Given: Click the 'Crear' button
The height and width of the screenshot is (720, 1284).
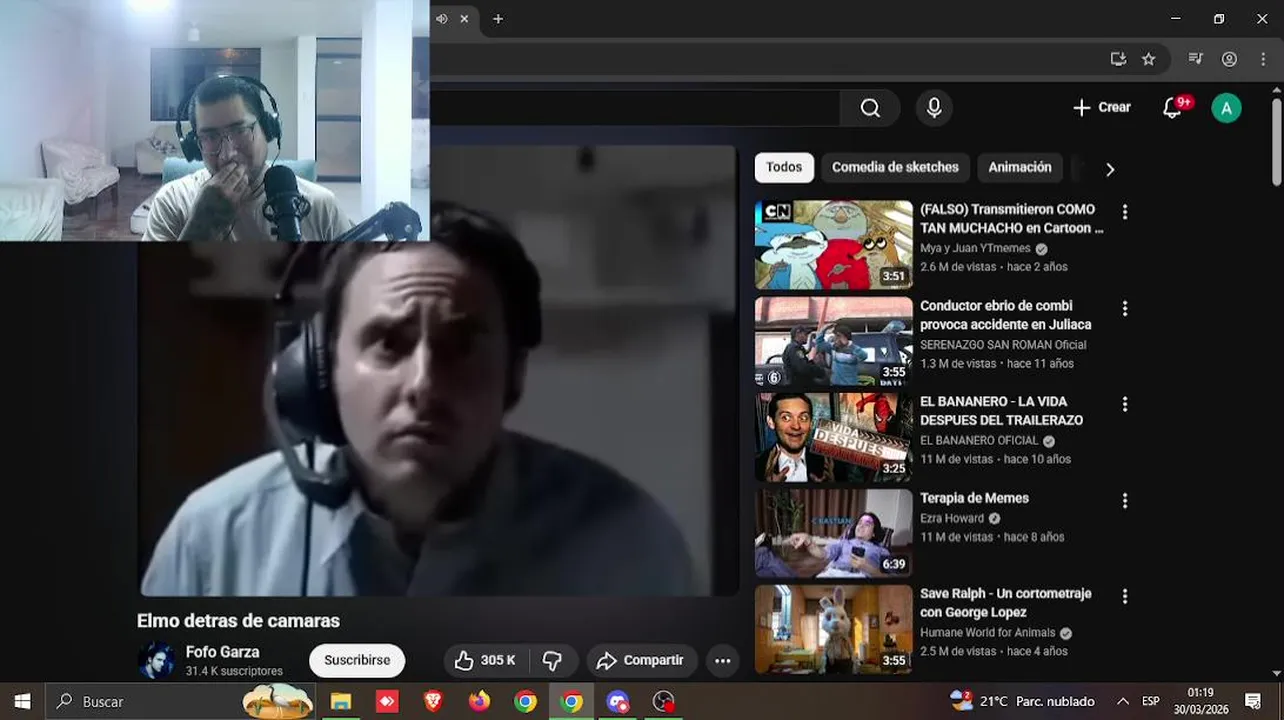Looking at the screenshot, I should click(1101, 107).
